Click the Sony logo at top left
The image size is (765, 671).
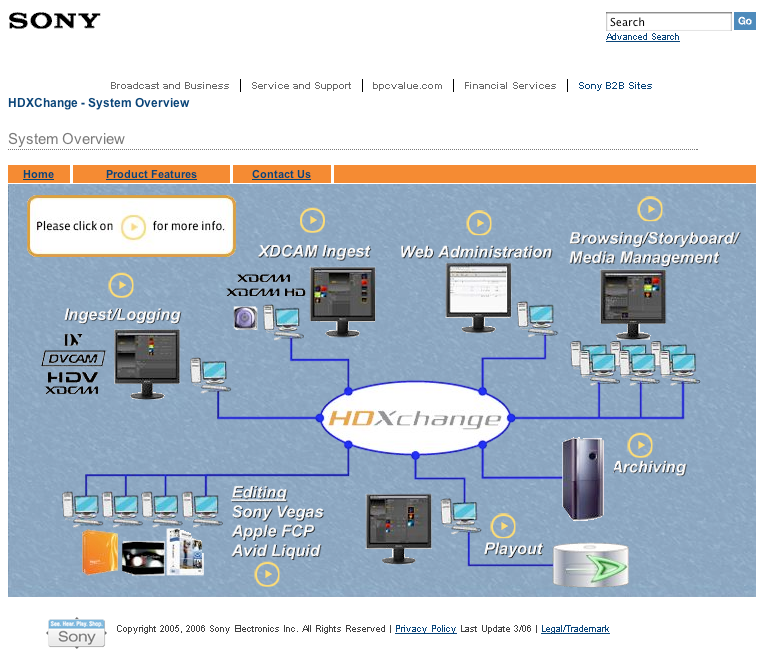pos(54,21)
